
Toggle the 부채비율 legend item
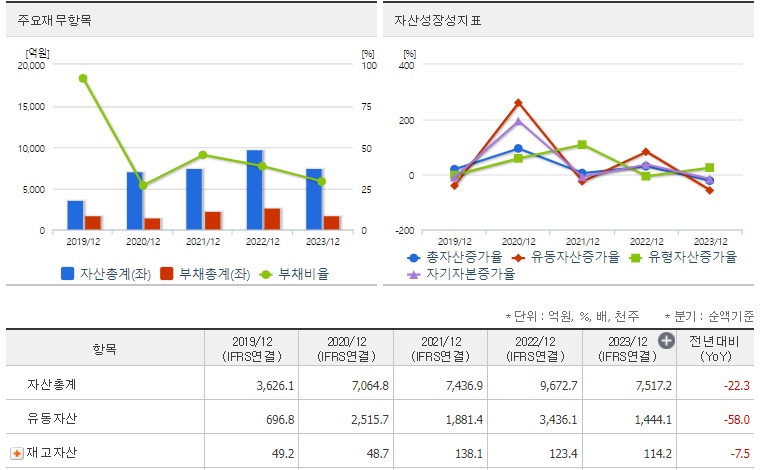click(294, 274)
